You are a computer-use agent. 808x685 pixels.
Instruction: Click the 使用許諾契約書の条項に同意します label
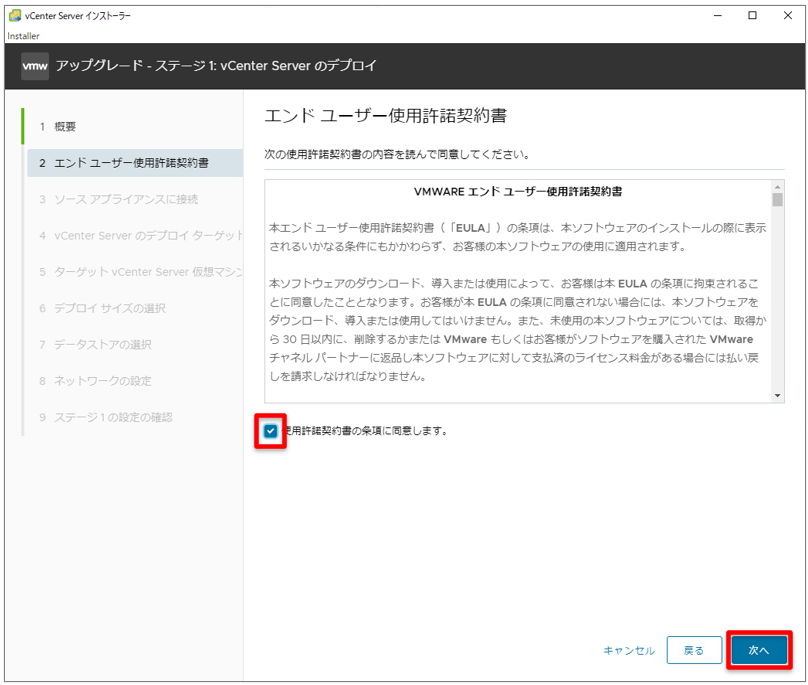point(366,431)
